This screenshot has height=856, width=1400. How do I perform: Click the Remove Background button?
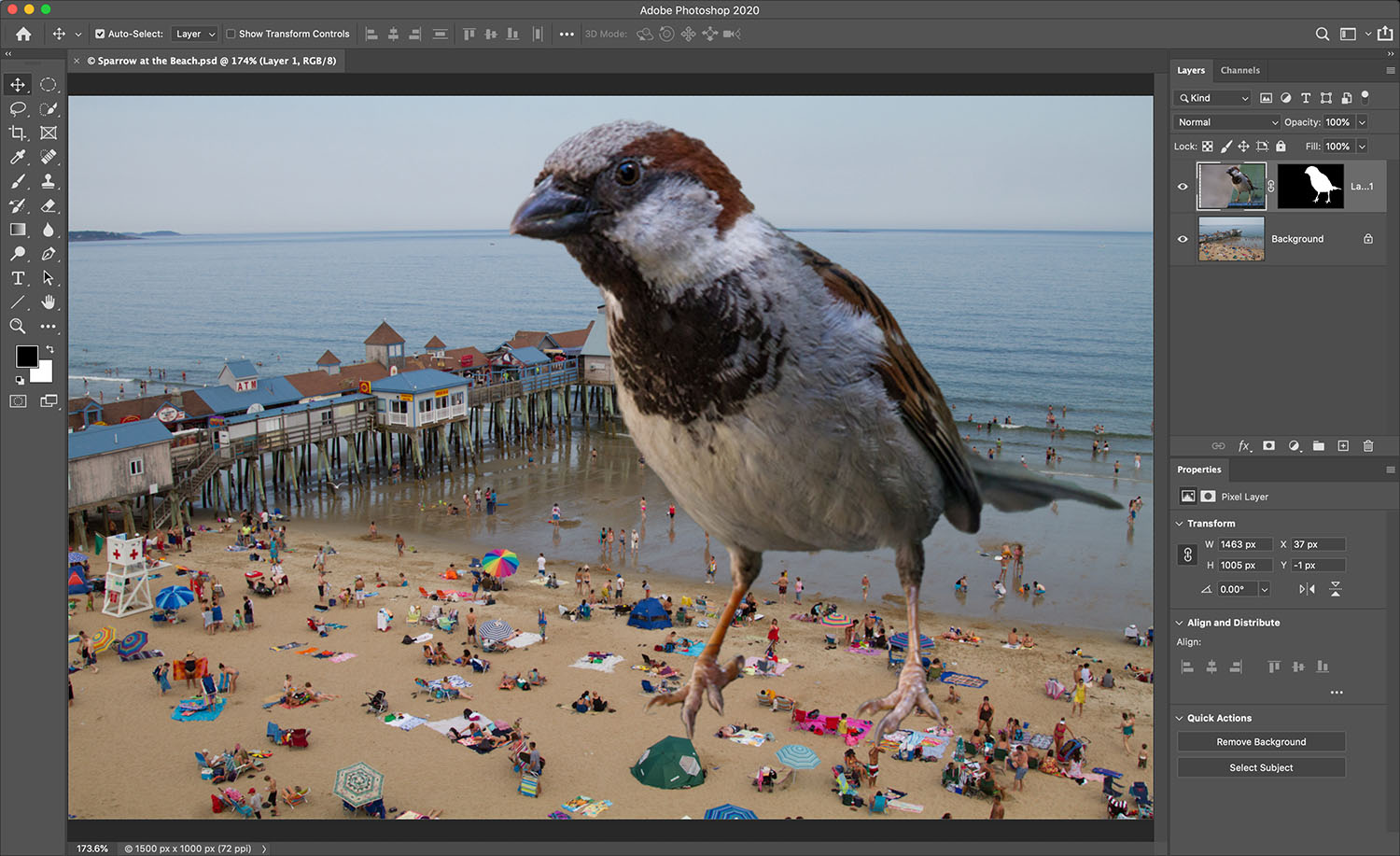coord(1261,742)
